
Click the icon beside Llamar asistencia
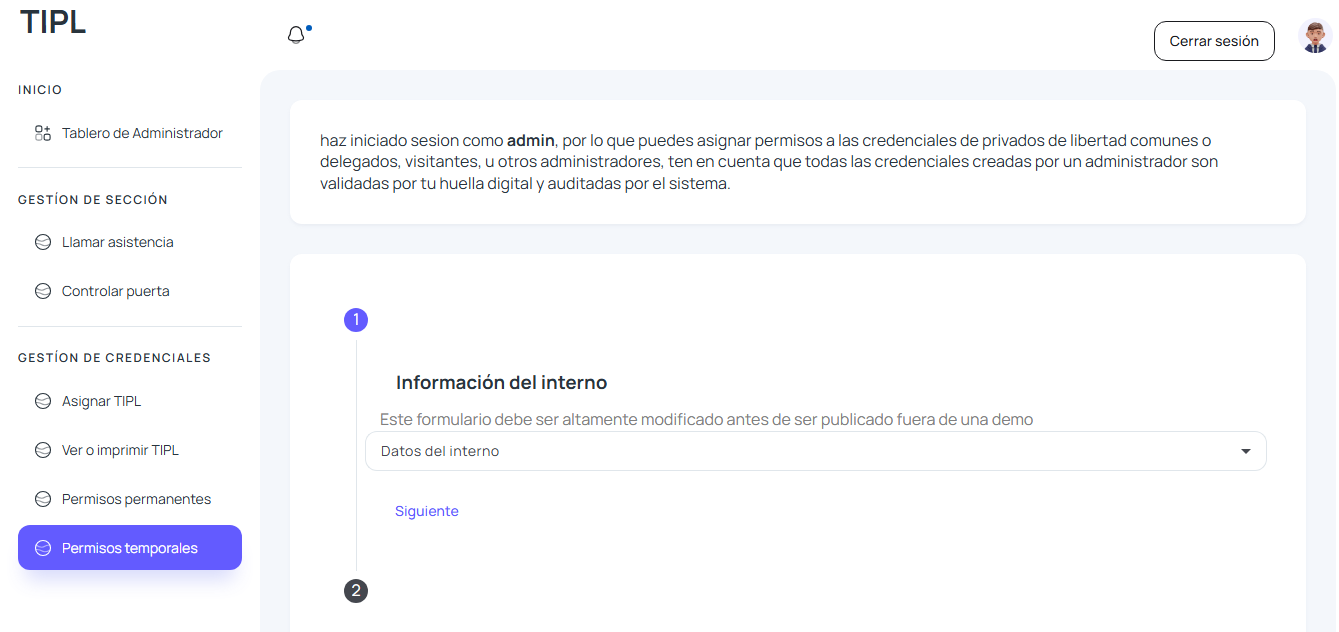point(43,242)
